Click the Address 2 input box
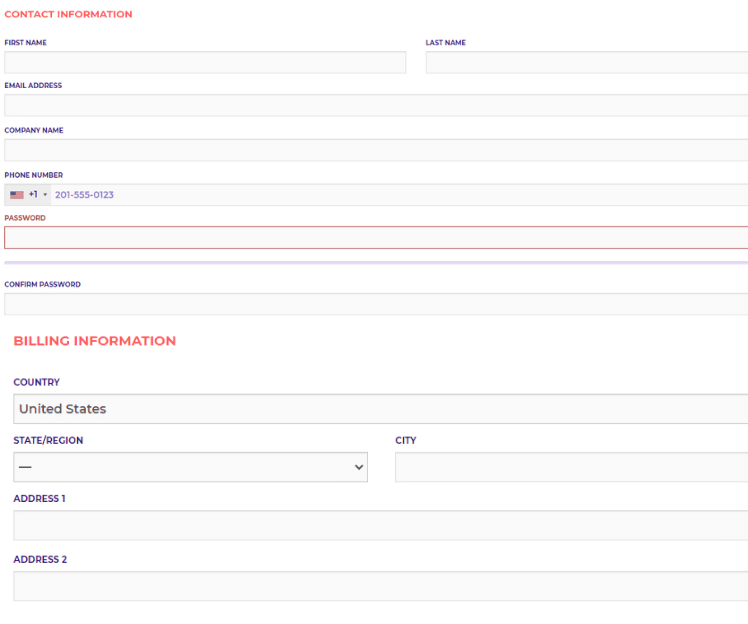The width and height of the screenshot is (748, 624). [x=380, y=586]
